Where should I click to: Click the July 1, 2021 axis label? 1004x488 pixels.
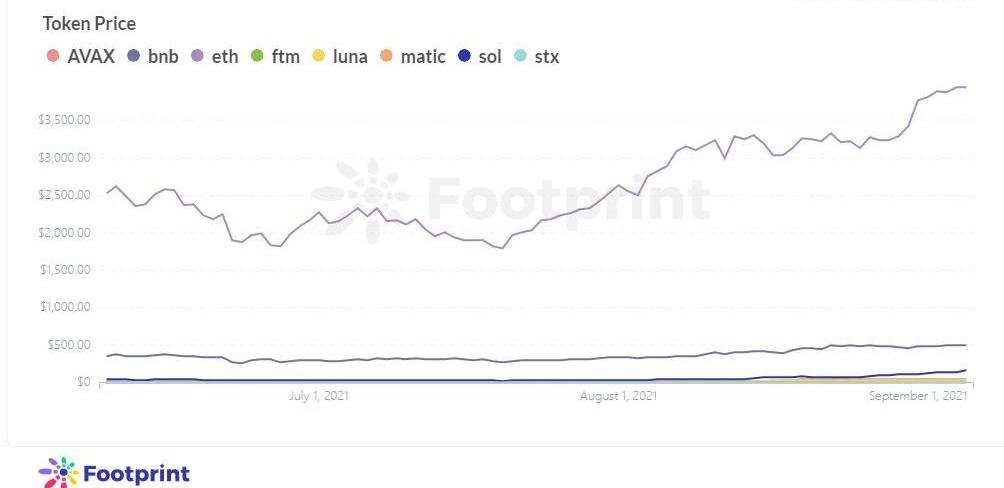pos(318,396)
